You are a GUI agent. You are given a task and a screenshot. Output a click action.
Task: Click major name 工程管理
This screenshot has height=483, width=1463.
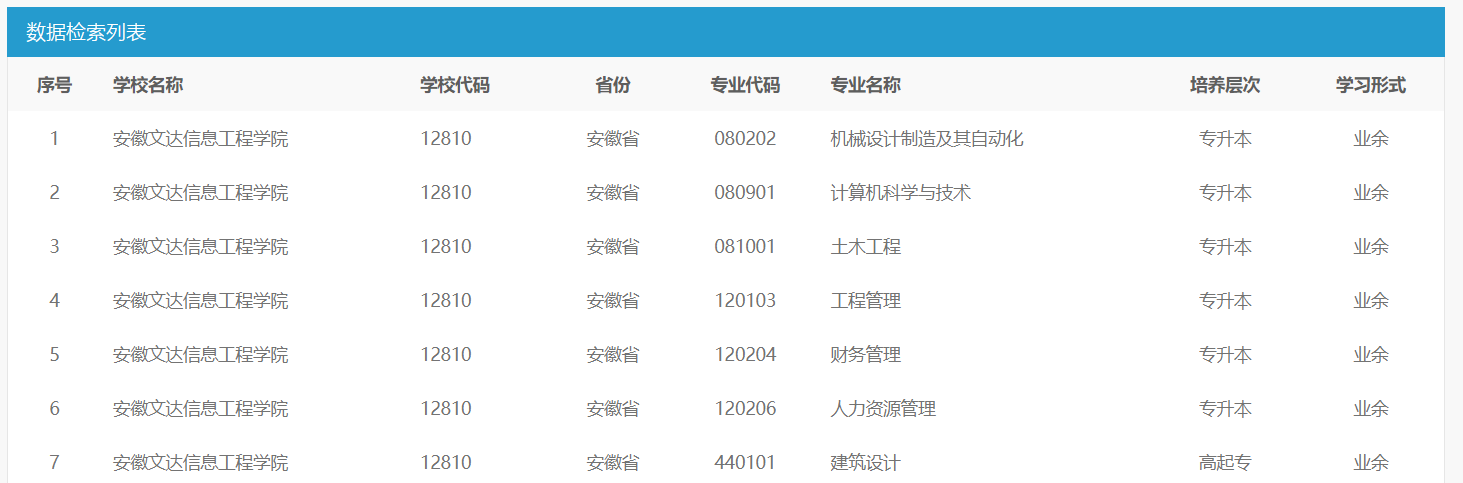(x=865, y=301)
